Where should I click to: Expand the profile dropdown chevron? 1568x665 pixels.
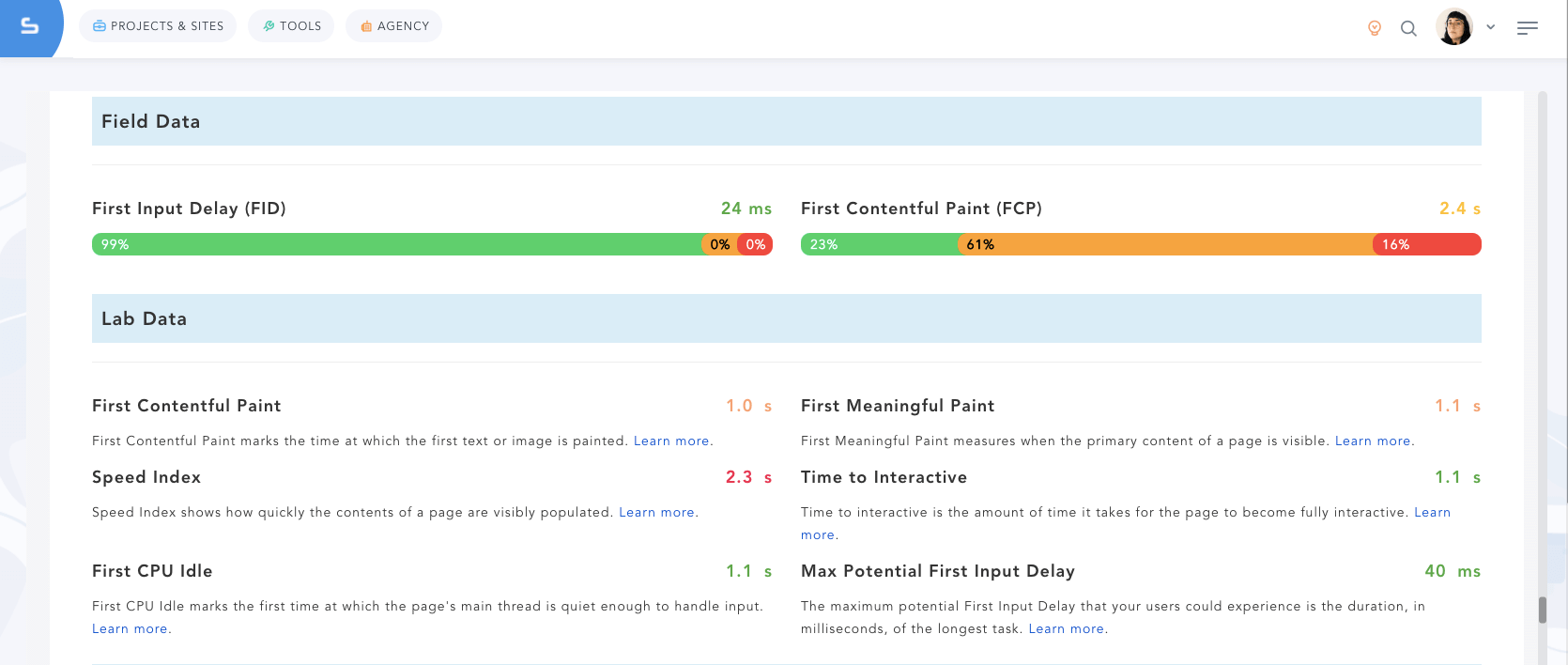[x=1490, y=27]
